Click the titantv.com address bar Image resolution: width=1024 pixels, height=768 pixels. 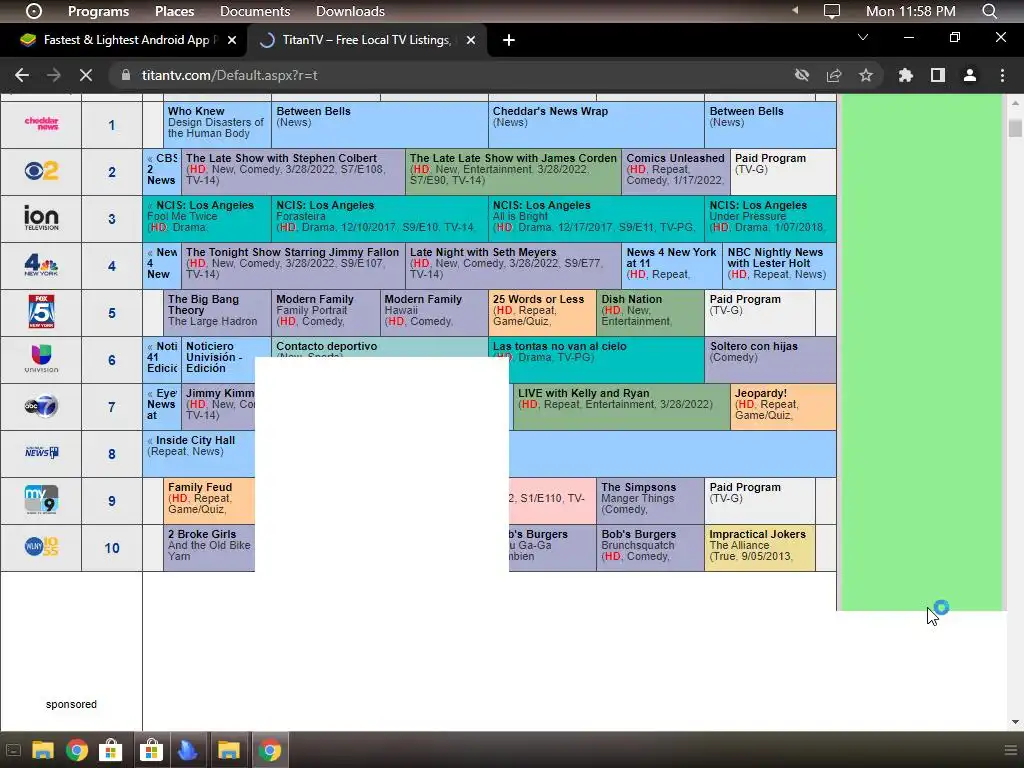pos(451,75)
